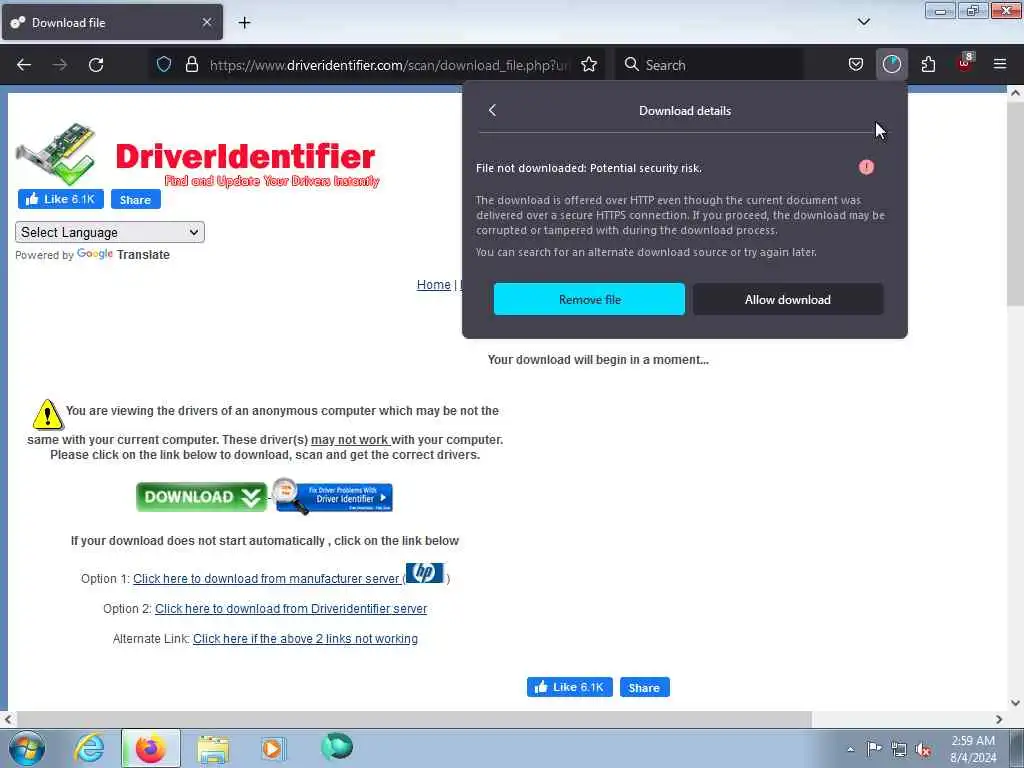Screen dimensions: 1024x768
Task: Click the bottom Like 6.1K button
Action: [569, 687]
